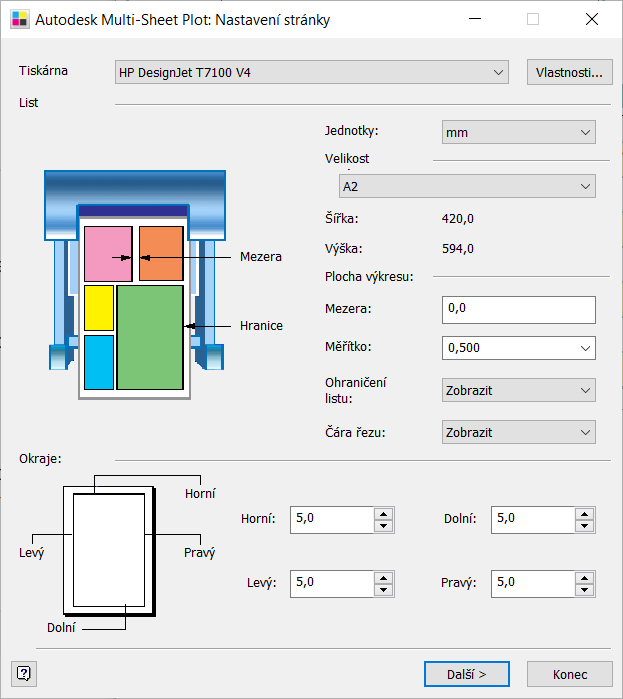The width and height of the screenshot is (623, 699).
Task: Increase the Horní margin with up arrow
Action: click(383, 514)
